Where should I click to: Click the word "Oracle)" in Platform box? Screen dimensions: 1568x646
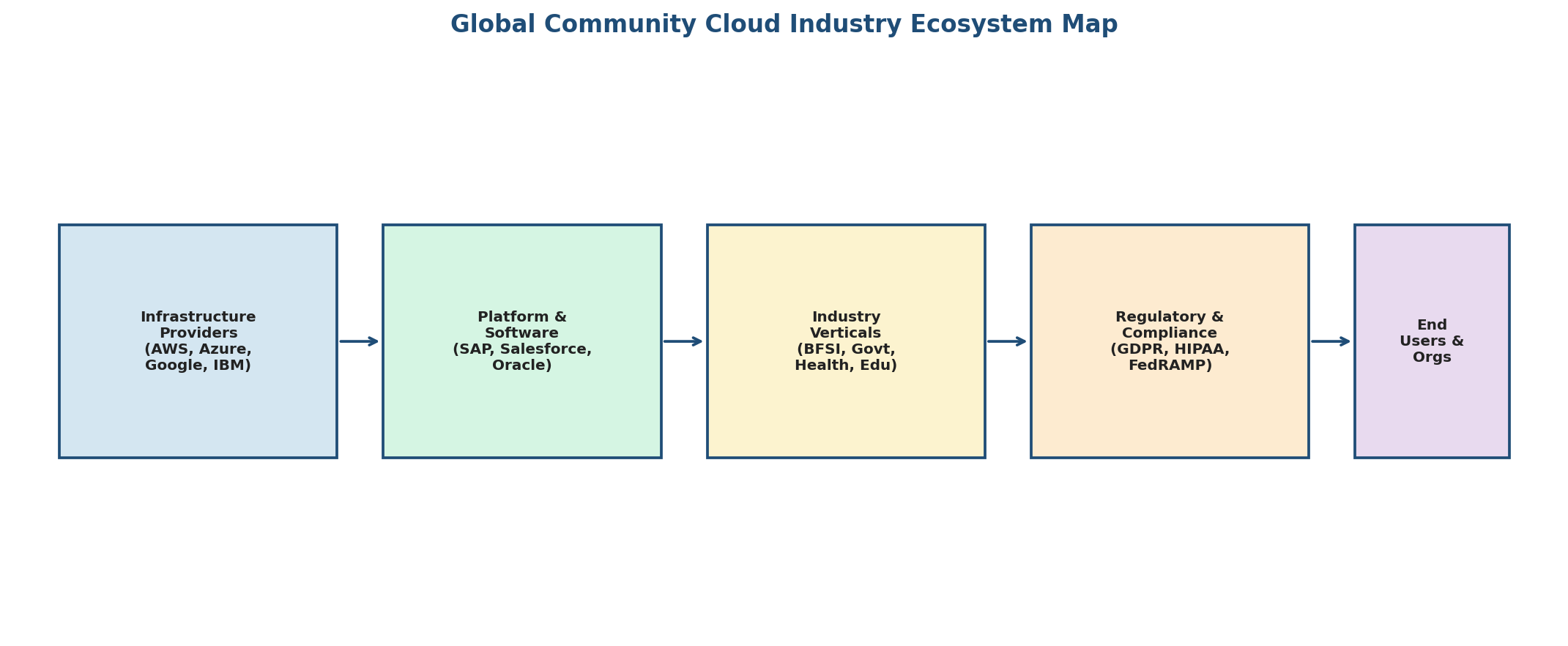(x=521, y=365)
